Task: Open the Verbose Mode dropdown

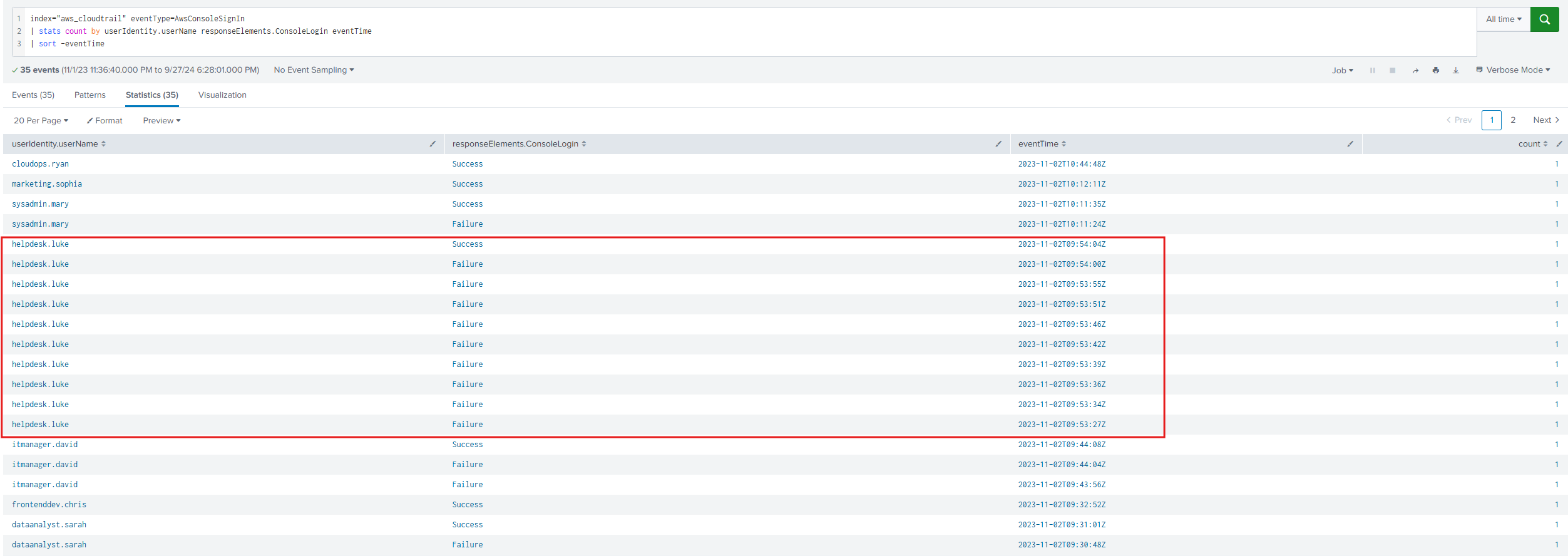Action: click(x=1513, y=70)
